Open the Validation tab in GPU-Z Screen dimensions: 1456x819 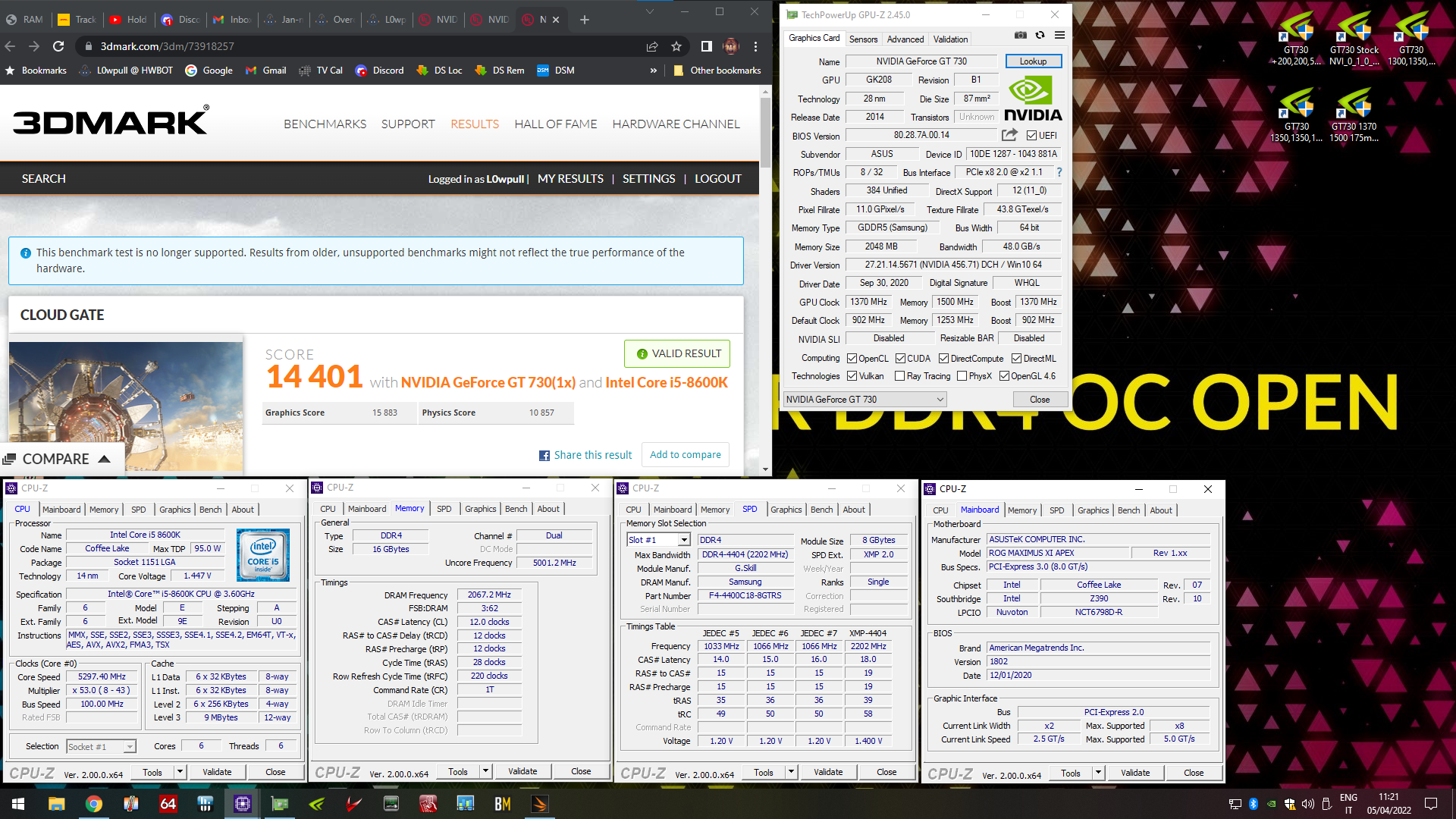[x=950, y=39]
